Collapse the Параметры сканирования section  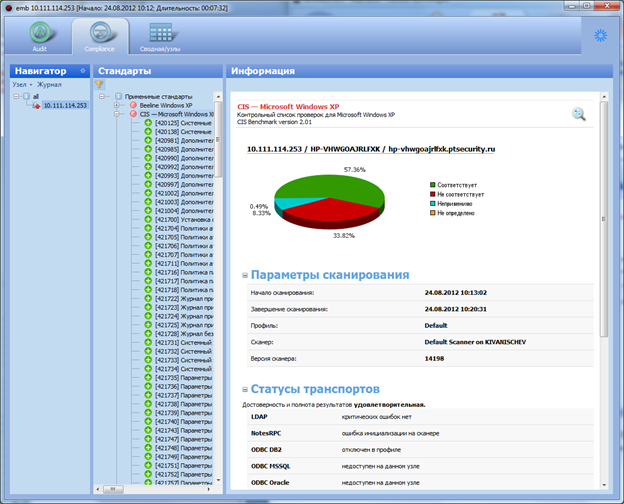point(244,275)
